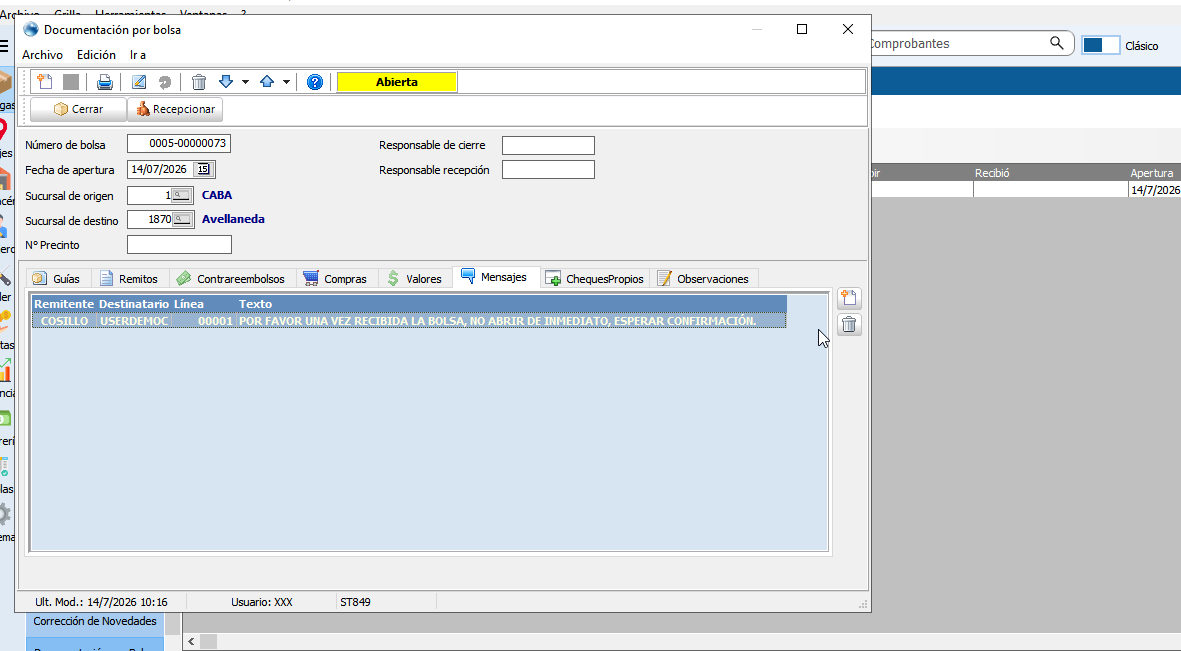Switch to the Contrareembolsos tab
The height and width of the screenshot is (651, 1181).
pos(231,279)
